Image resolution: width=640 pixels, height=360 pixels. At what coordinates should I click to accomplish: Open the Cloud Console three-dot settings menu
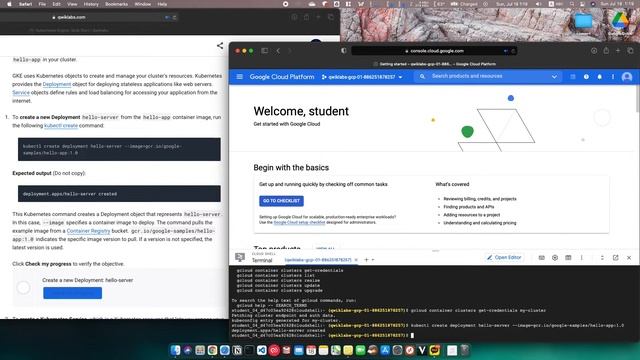pyautogui.click(x=613, y=77)
